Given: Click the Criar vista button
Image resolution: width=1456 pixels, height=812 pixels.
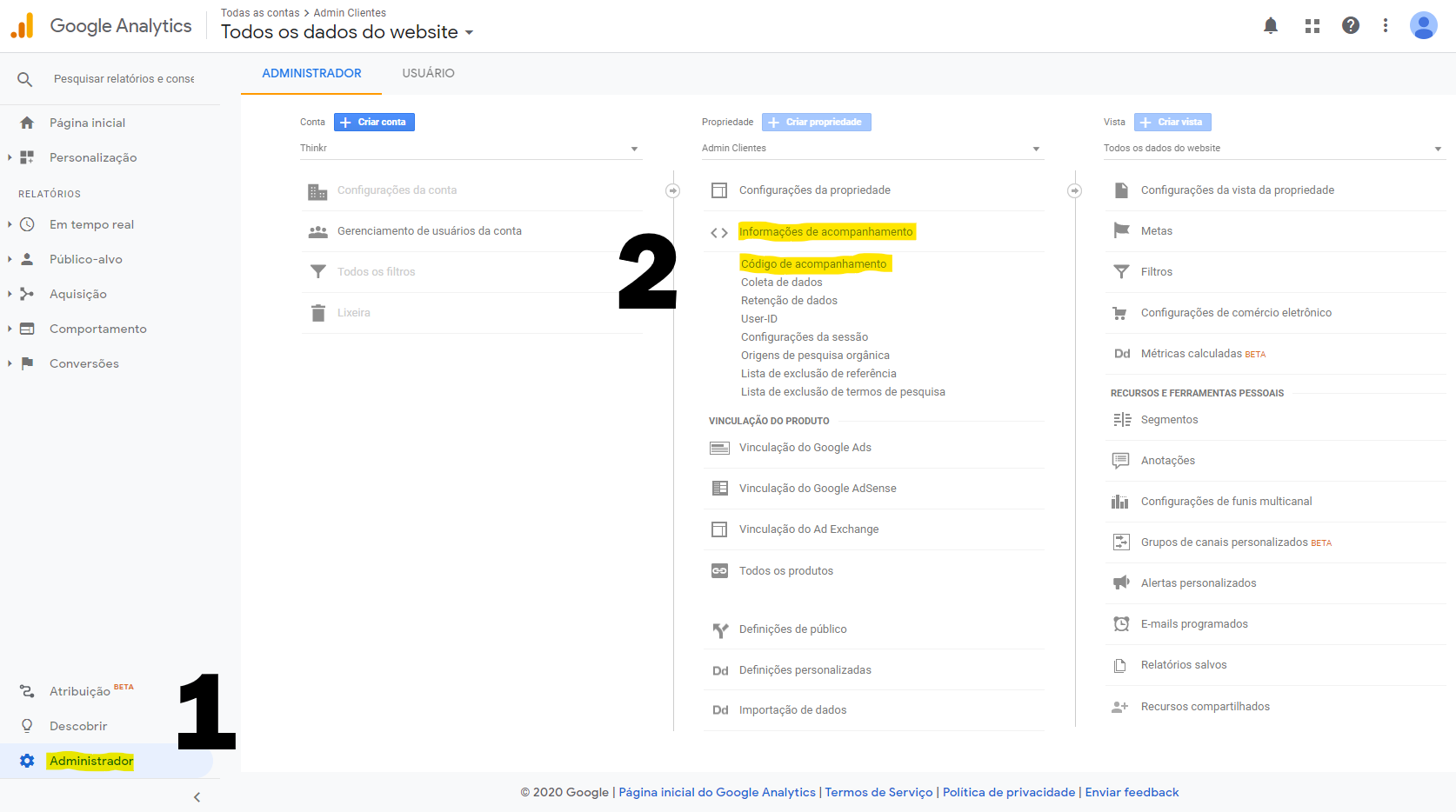Looking at the screenshot, I should click(1172, 122).
